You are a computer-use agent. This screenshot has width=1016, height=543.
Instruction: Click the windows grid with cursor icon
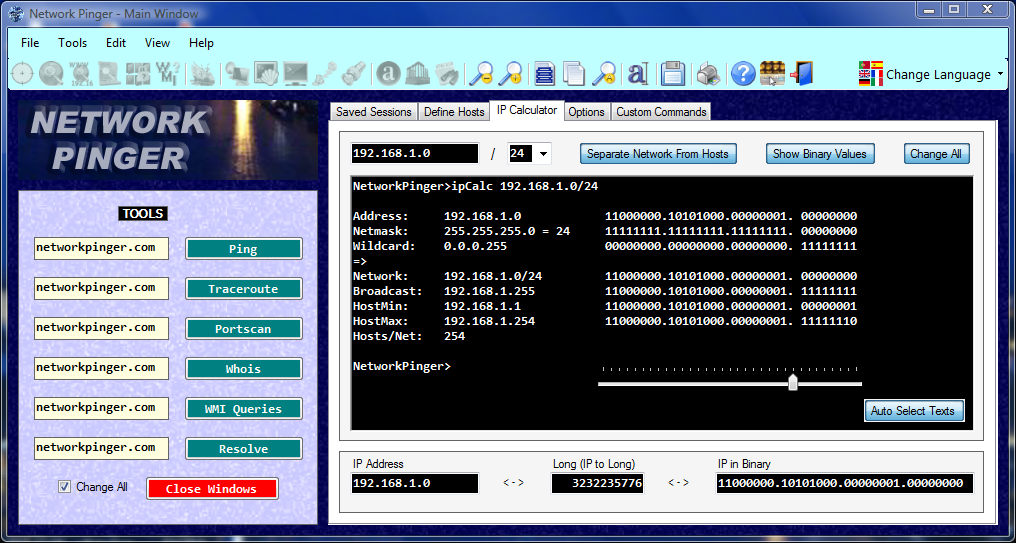772,73
